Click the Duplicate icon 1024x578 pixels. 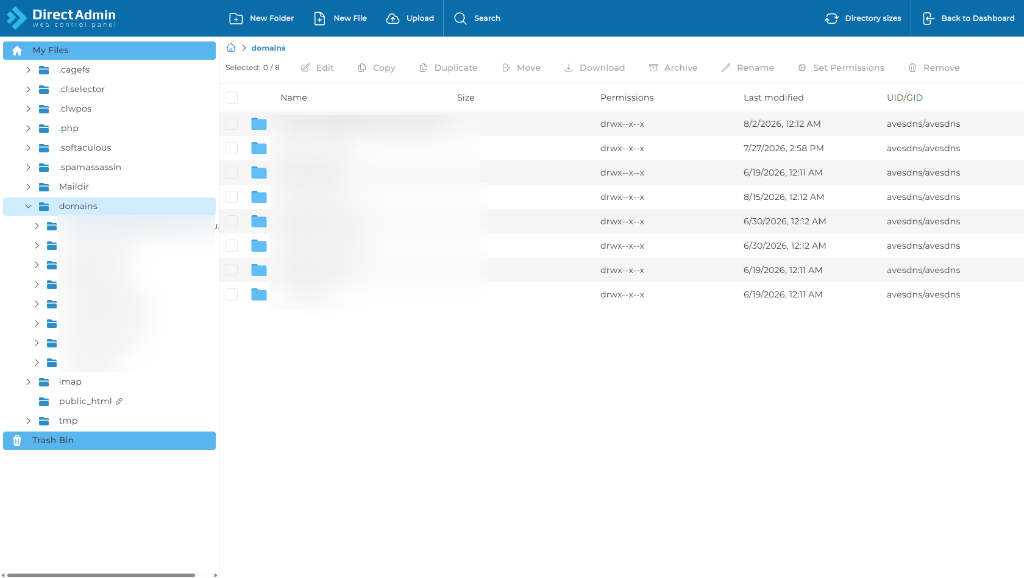click(x=423, y=68)
